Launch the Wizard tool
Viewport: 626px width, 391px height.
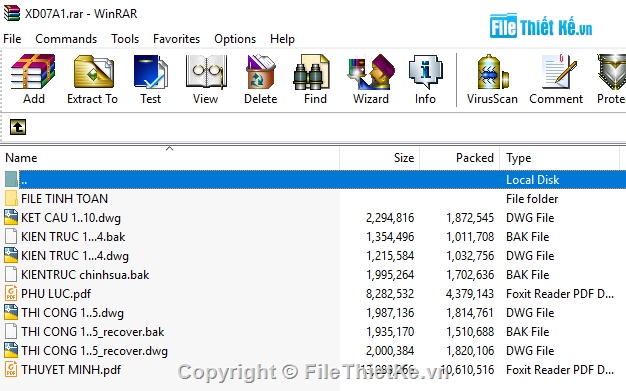coord(371,79)
